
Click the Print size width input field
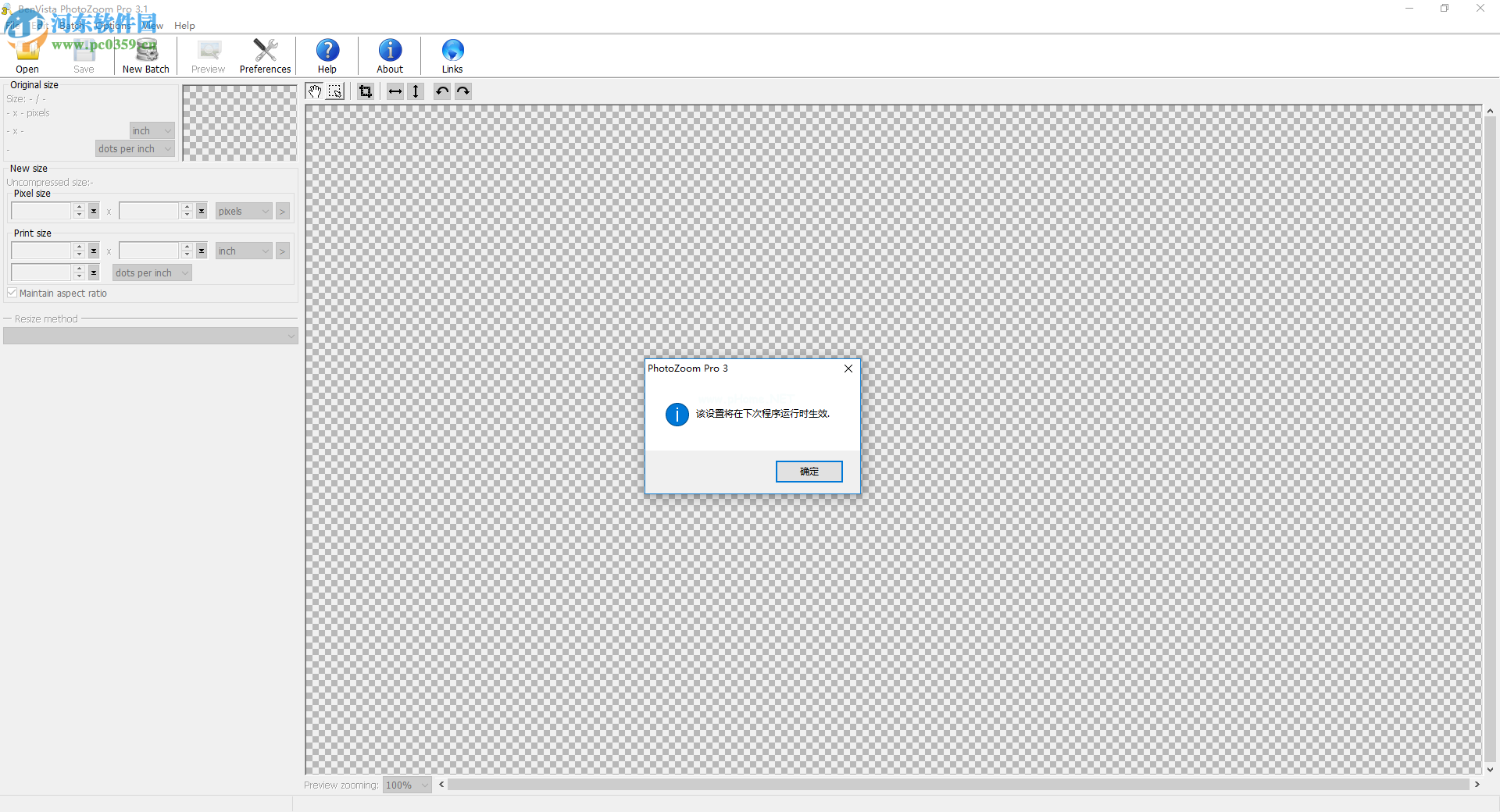point(41,251)
